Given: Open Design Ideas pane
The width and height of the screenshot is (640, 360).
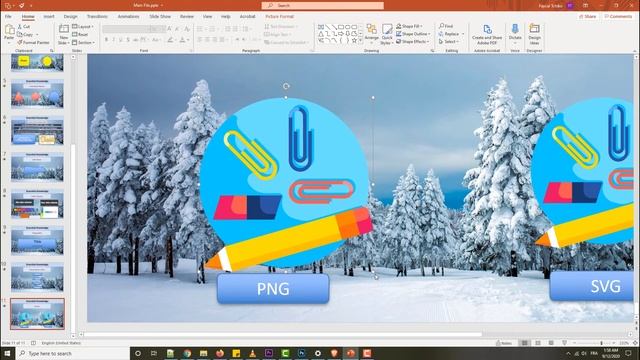Looking at the screenshot, I should click(x=534, y=34).
